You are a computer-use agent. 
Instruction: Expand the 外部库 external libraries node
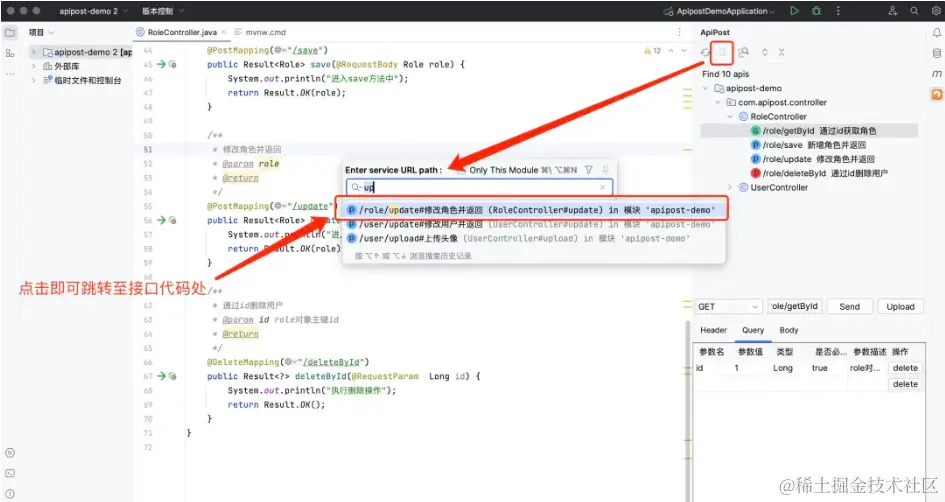tap(34, 66)
